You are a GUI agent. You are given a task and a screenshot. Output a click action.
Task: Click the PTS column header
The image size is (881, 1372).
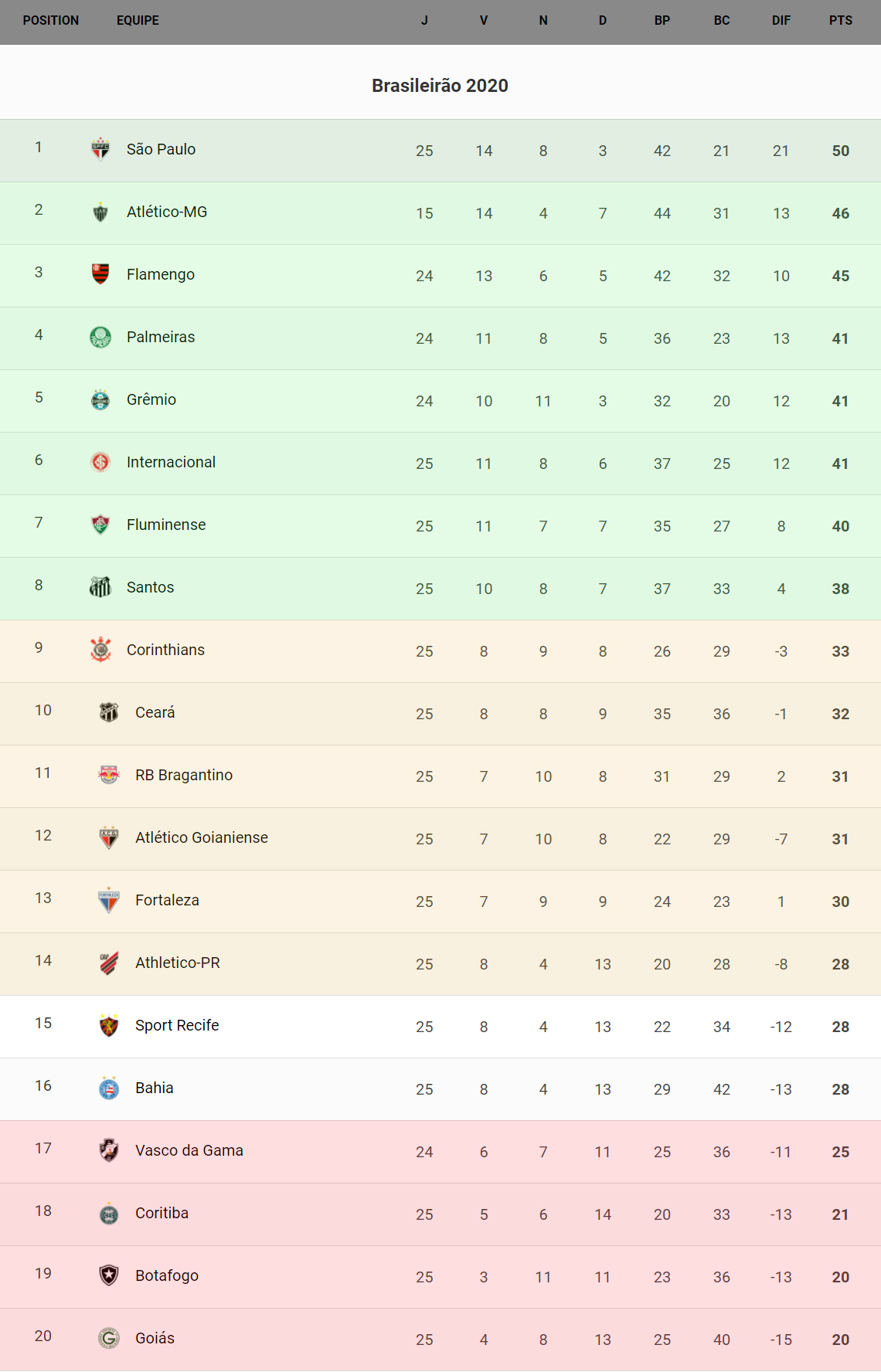click(841, 21)
